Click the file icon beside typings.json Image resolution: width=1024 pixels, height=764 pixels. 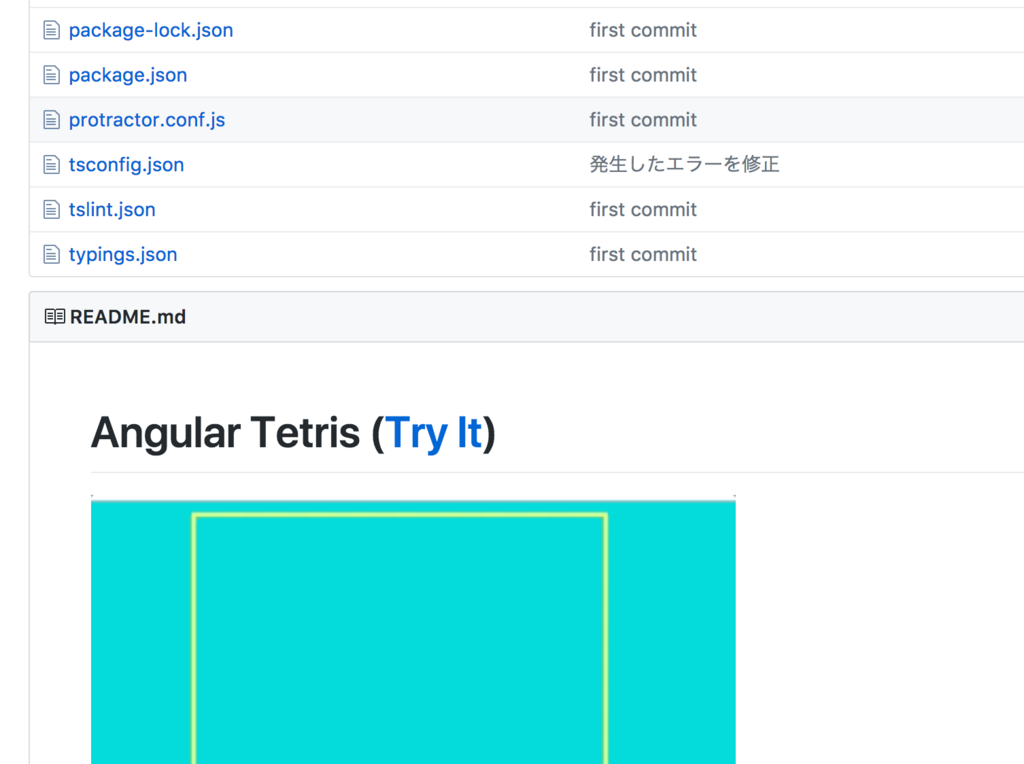(x=51, y=254)
